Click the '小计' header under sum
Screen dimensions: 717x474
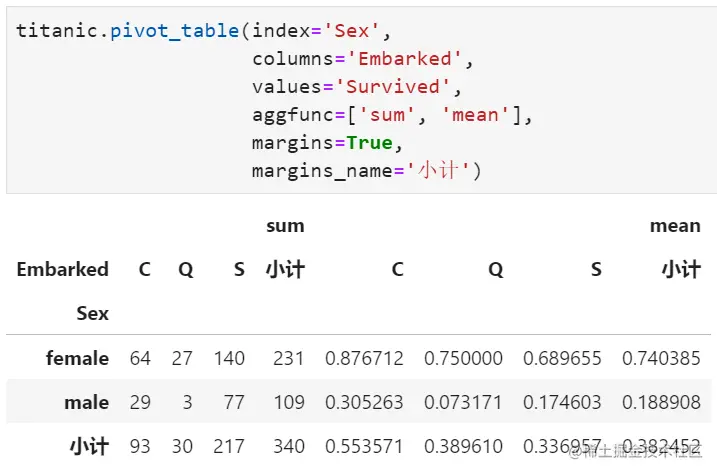point(285,269)
